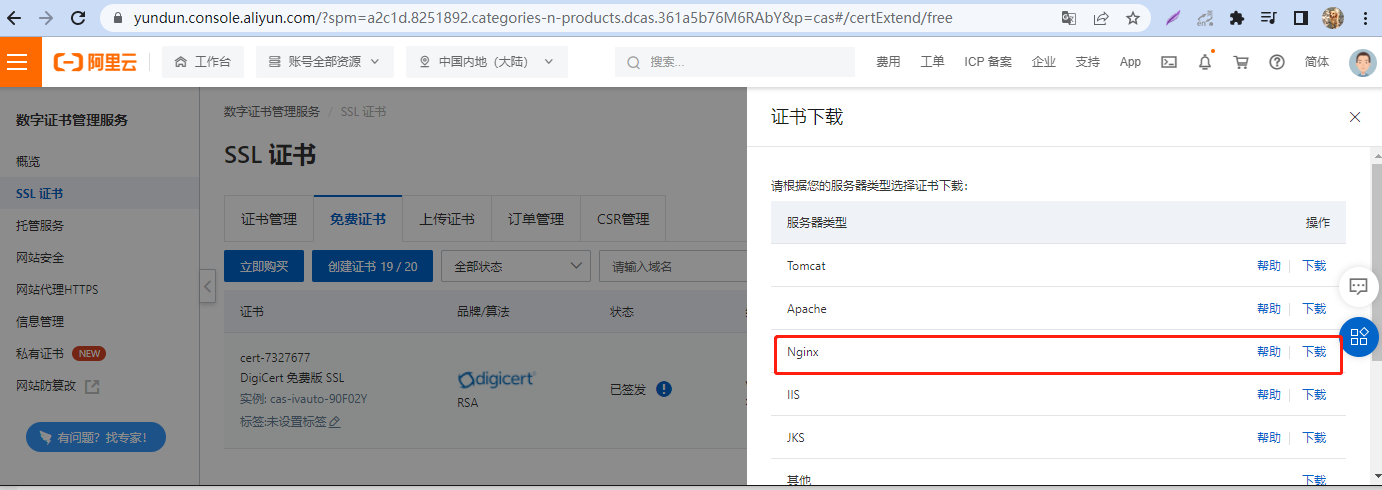Click the top search box

pos(735,62)
